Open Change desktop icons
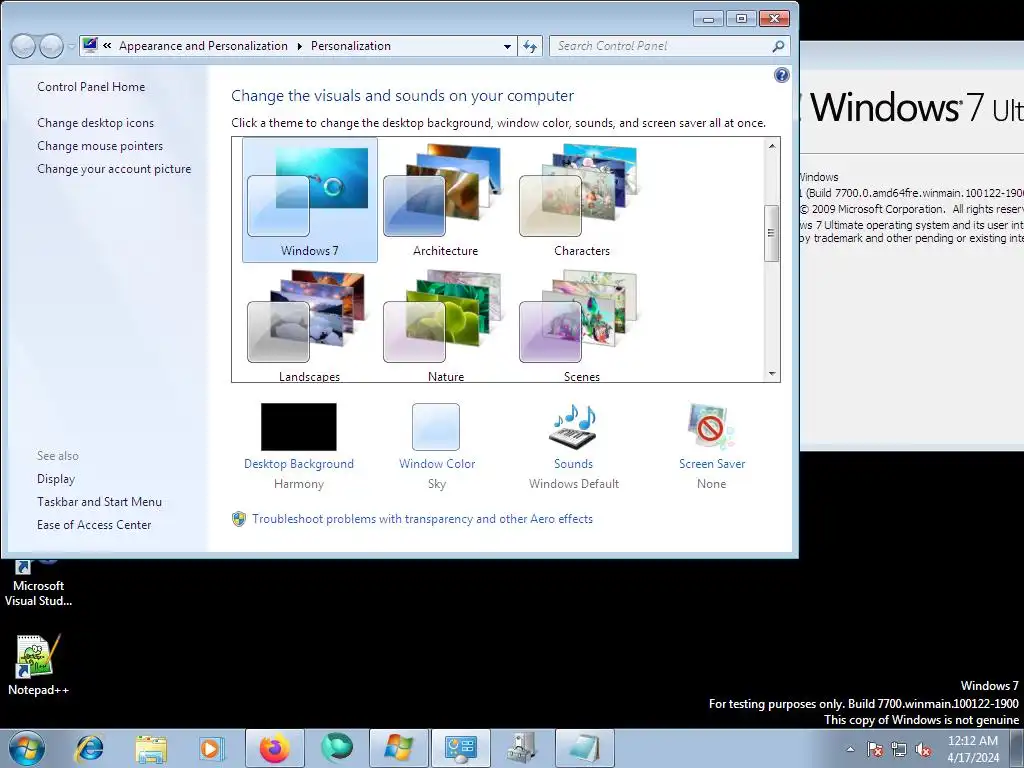This screenshot has width=1024, height=768. point(95,123)
